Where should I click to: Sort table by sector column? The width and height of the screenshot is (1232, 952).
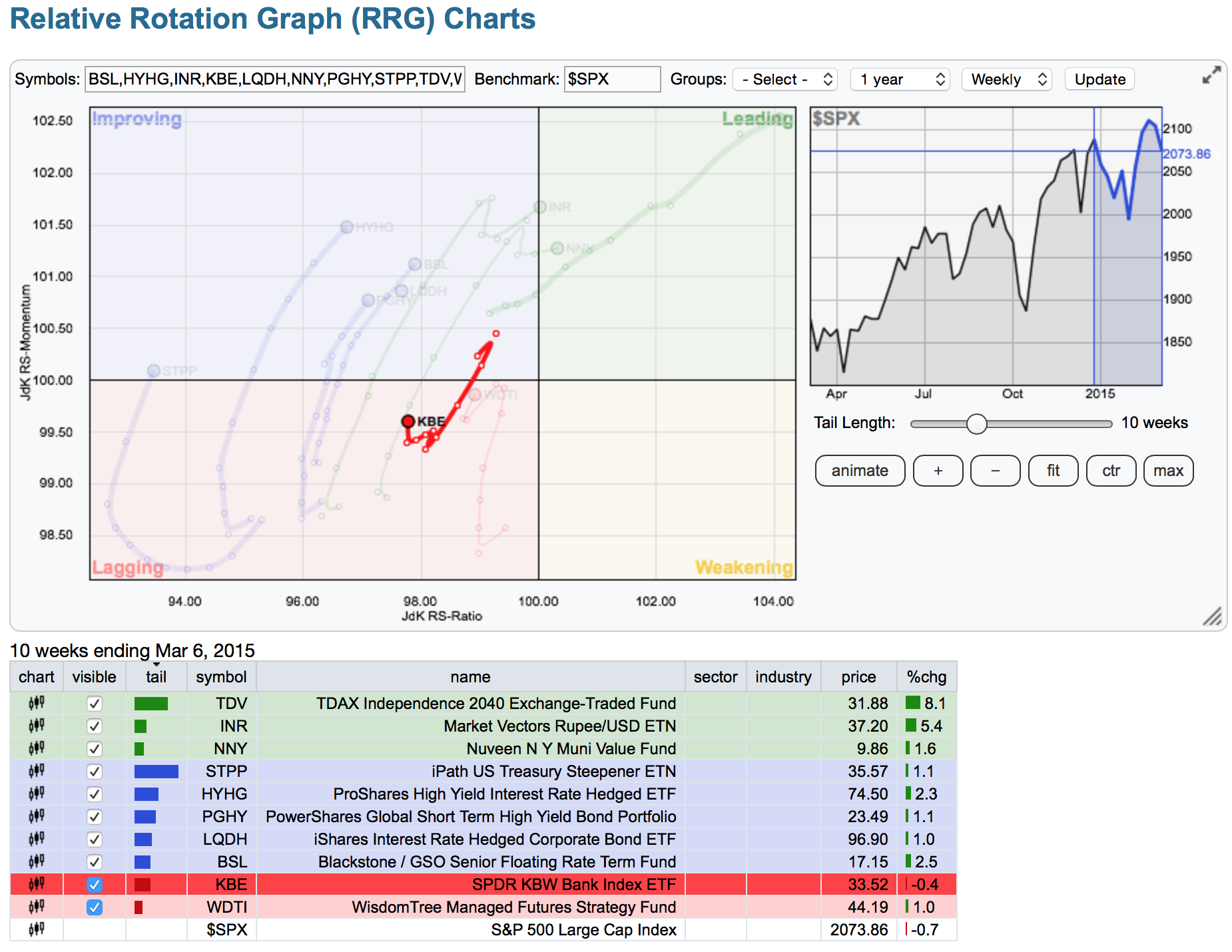pyautogui.click(x=716, y=677)
